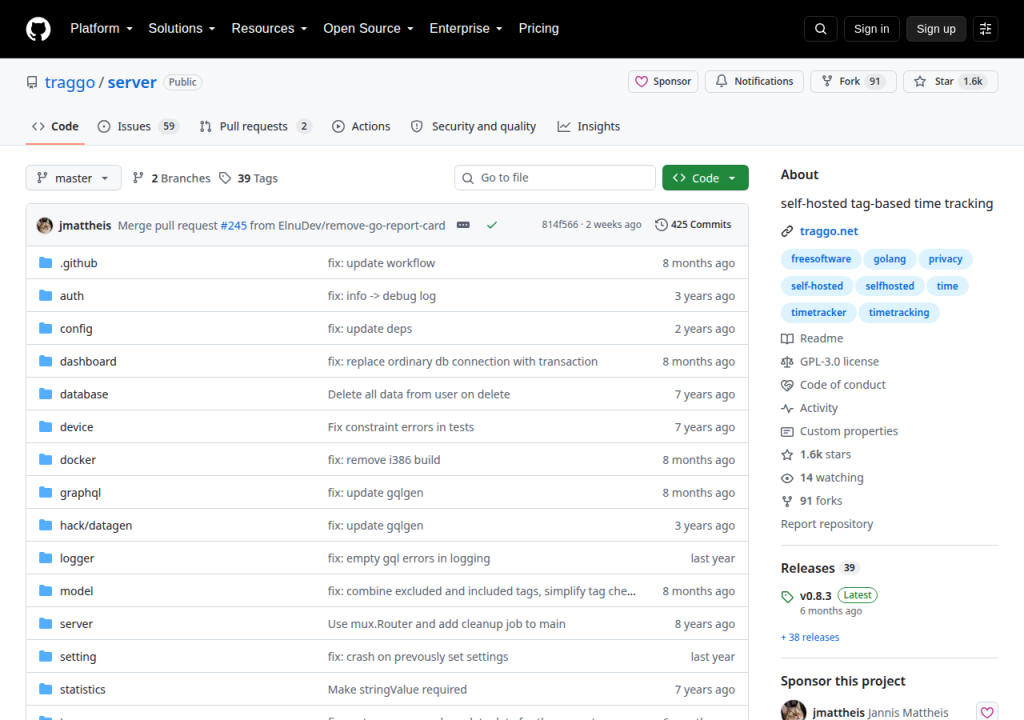Click the star icon beside 1.6k stars

[x=787, y=455]
